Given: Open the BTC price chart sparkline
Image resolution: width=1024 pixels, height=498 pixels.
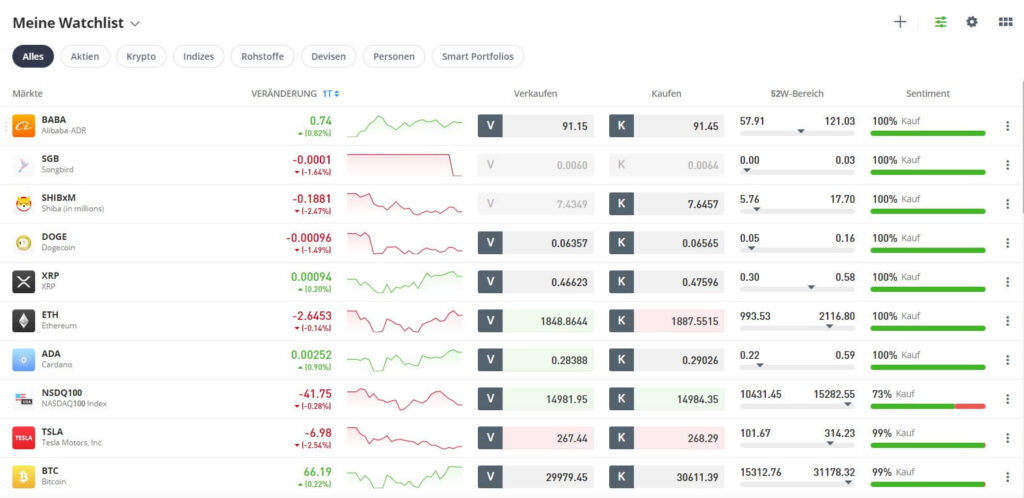Looking at the screenshot, I should pyautogui.click(x=404, y=477).
